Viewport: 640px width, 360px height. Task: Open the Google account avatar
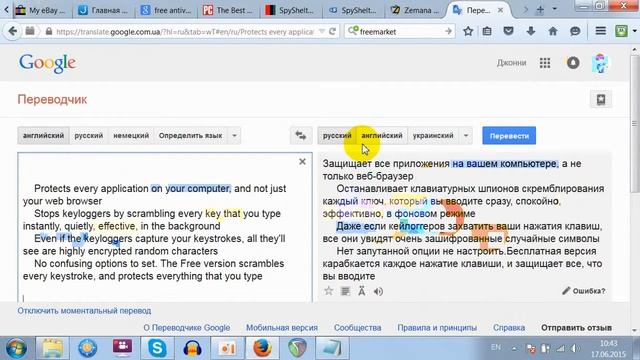pos(600,63)
